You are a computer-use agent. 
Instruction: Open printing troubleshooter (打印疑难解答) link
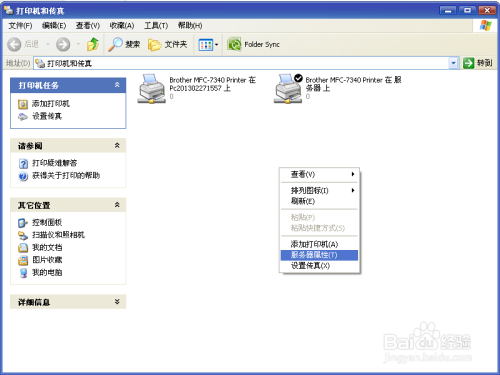pos(54,163)
